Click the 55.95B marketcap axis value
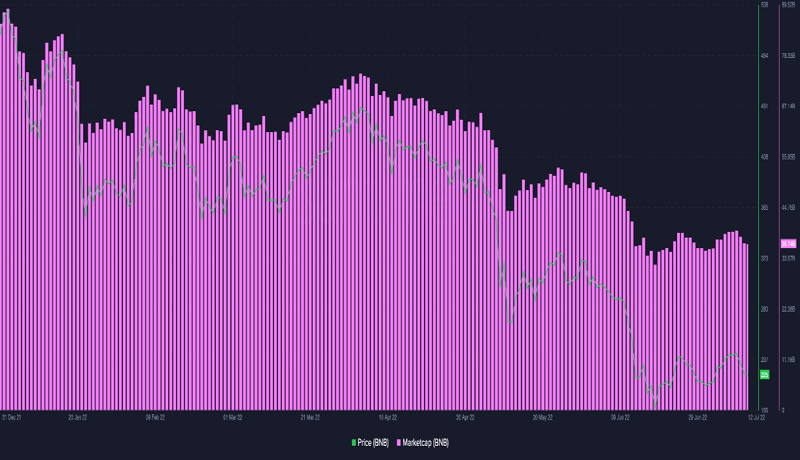This screenshot has height=460, width=800. [788, 157]
